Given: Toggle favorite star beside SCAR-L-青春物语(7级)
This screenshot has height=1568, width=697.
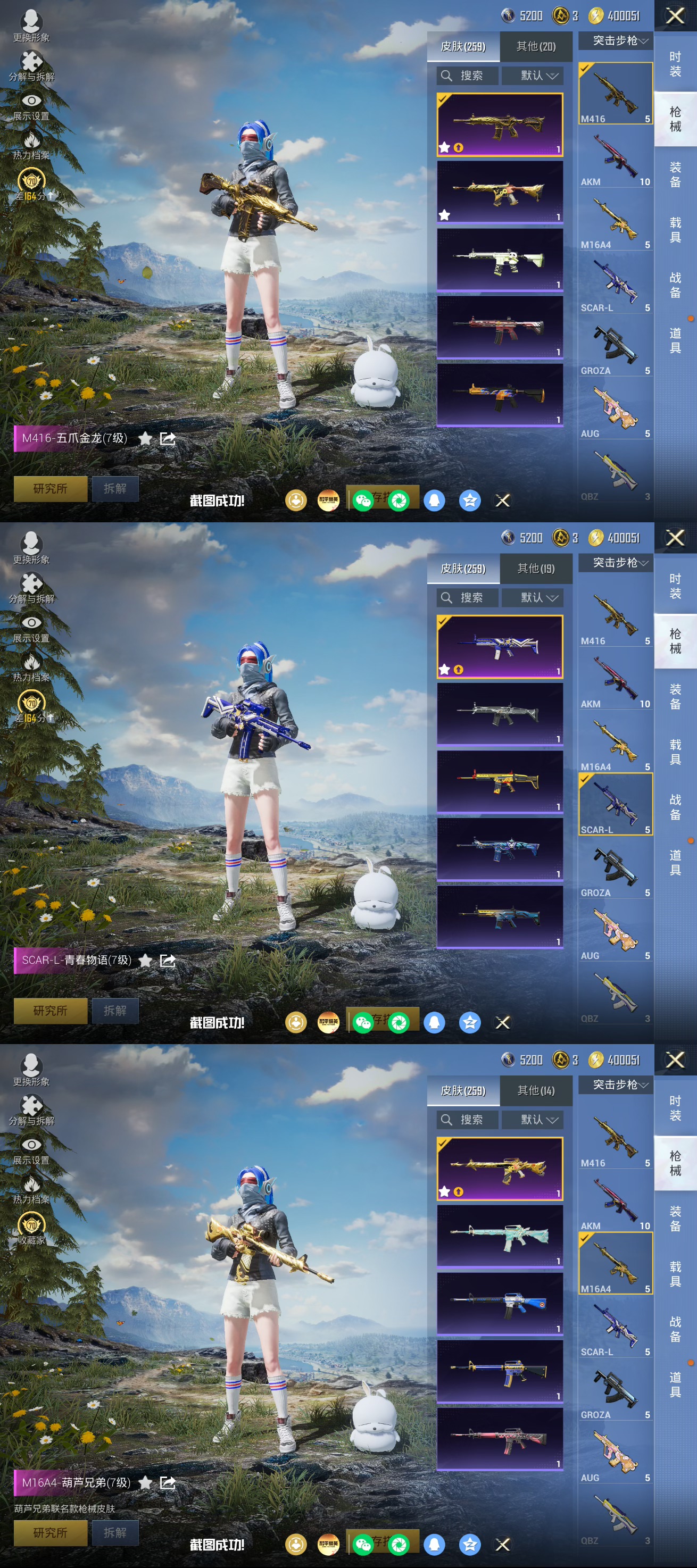Looking at the screenshot, I should (145, 961).
